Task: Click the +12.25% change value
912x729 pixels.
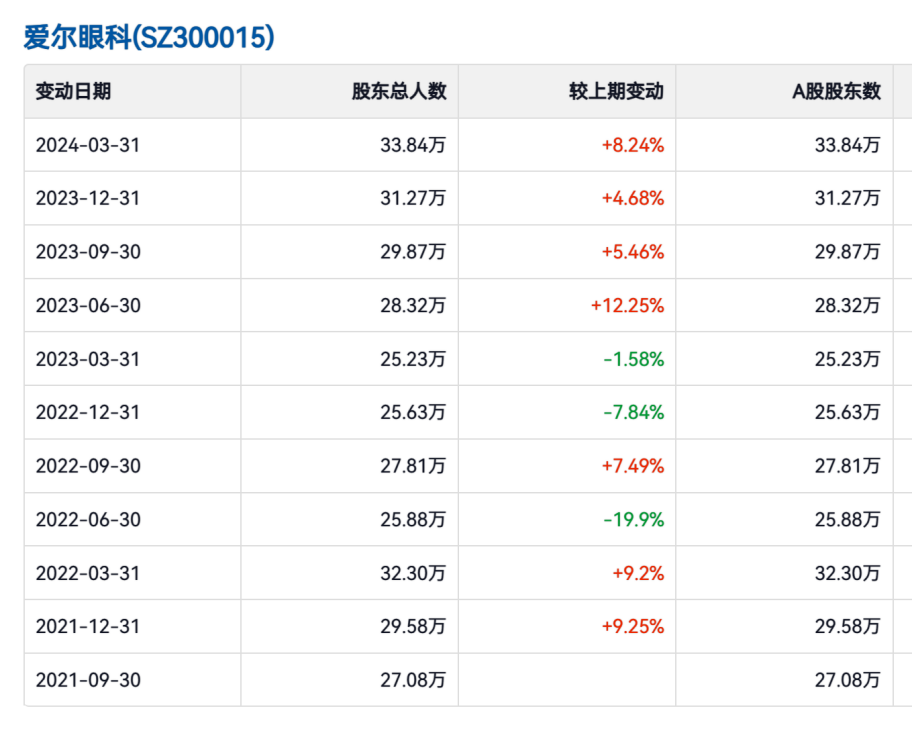Action: (x=627, y=305)
